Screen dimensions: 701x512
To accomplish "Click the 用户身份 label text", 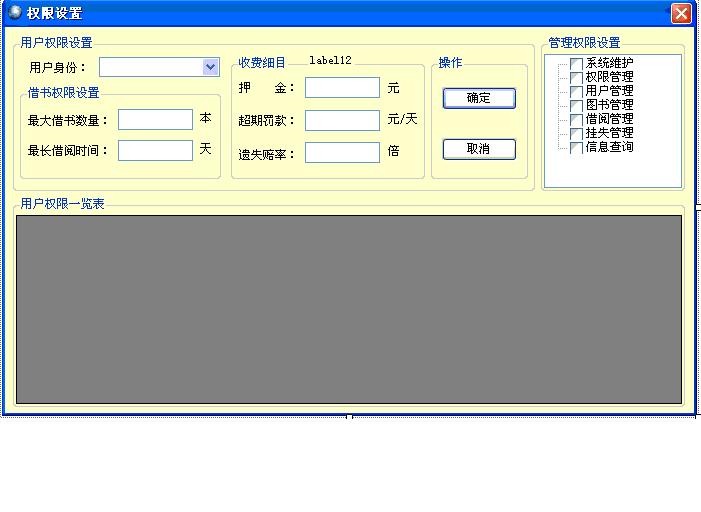I will pyautogui.click(x=57, y=68).
